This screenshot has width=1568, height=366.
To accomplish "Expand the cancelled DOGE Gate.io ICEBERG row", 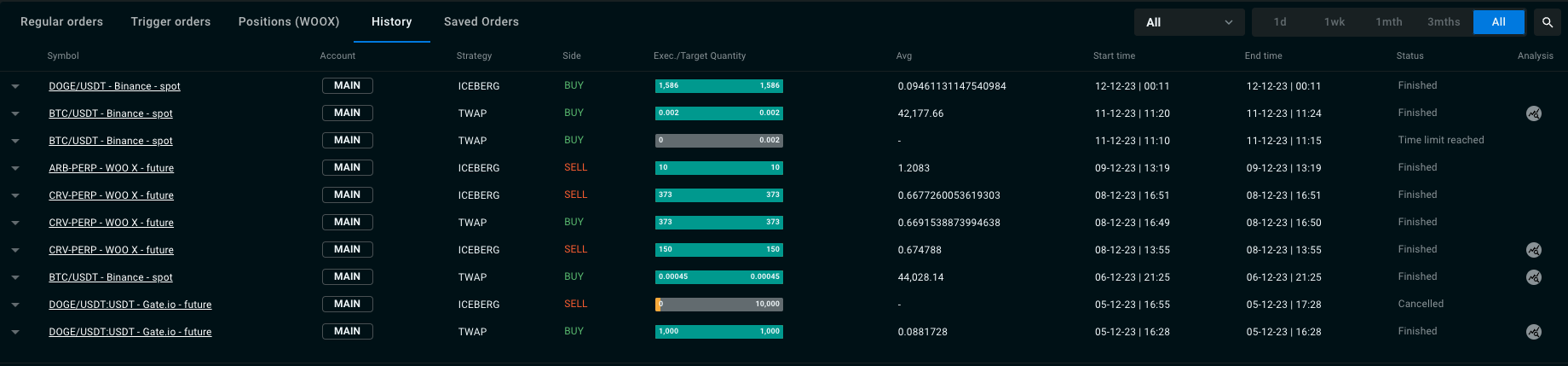I will 15,305.
